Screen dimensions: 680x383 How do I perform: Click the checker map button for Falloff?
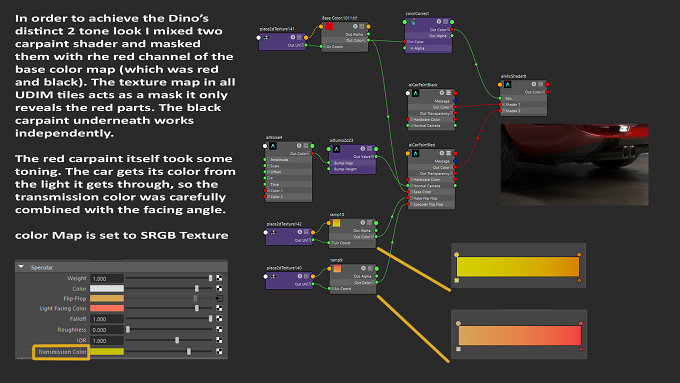219,318
